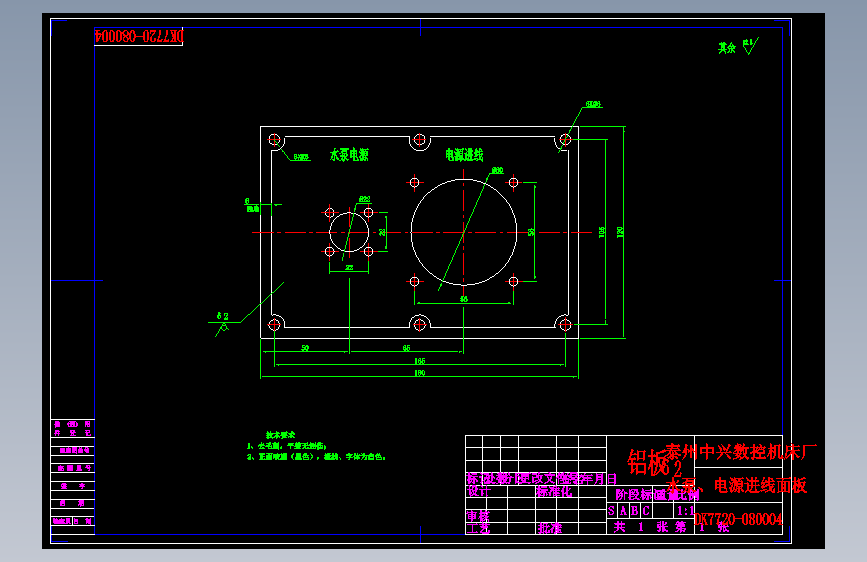Select the 50 horizontal dimension
This screenshot has width=867, height=562.
click(305, 348)
